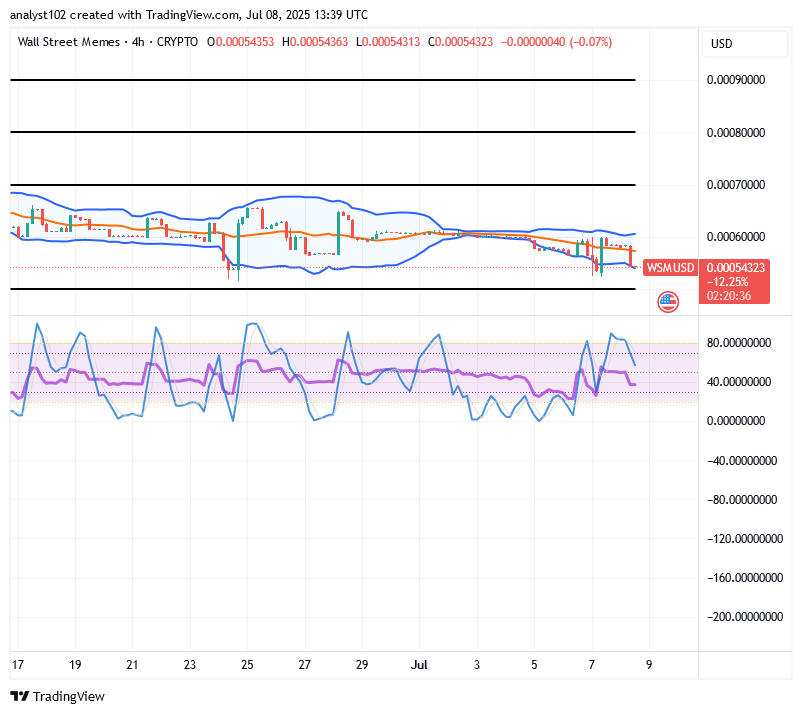Click the open value O0.00054353
Viewport: 802px width, 714px height.
[240, 42]
